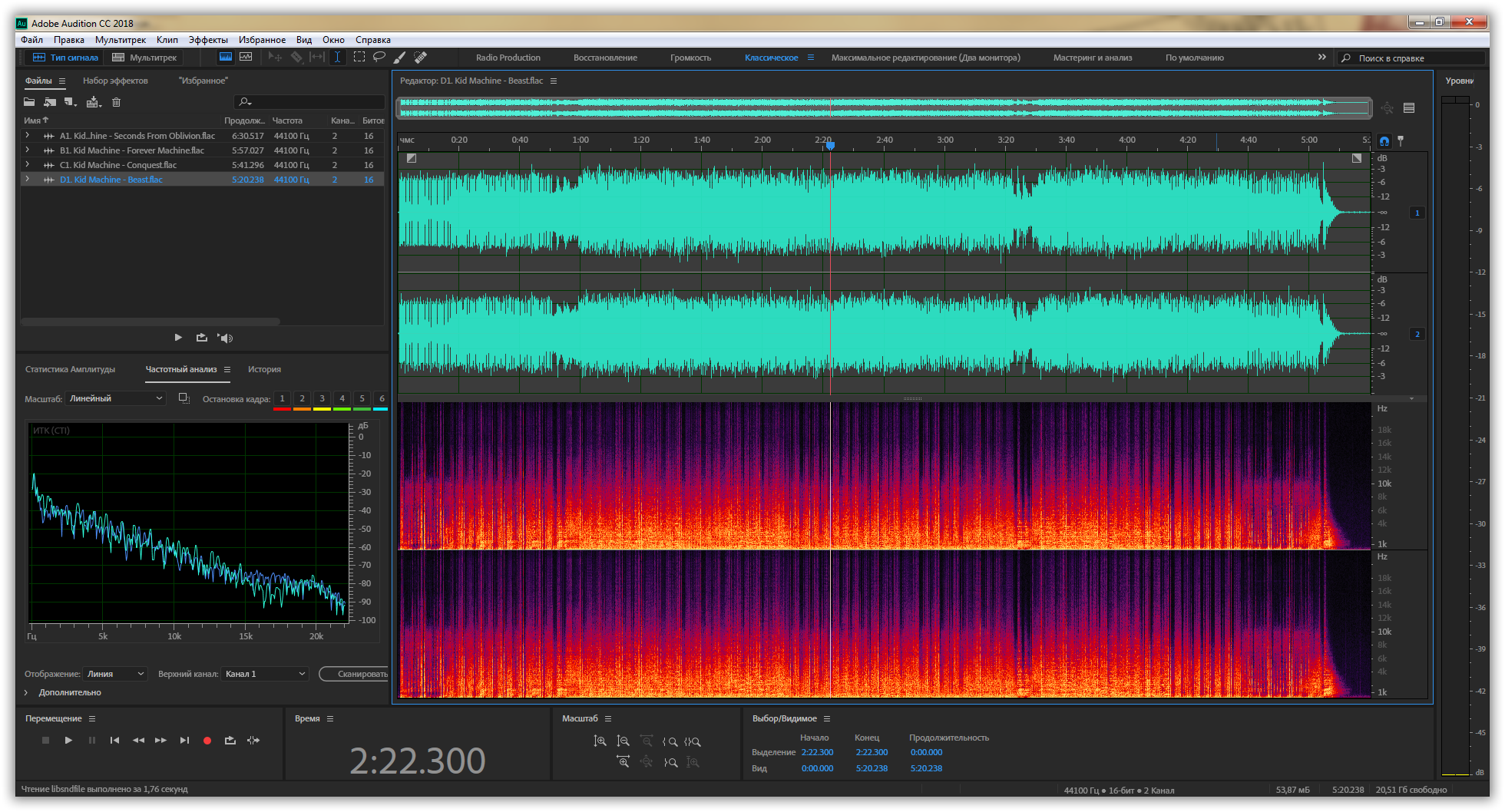Expand D1. Beast.flac file row
1505x812 pixels.
click(28, 180)
